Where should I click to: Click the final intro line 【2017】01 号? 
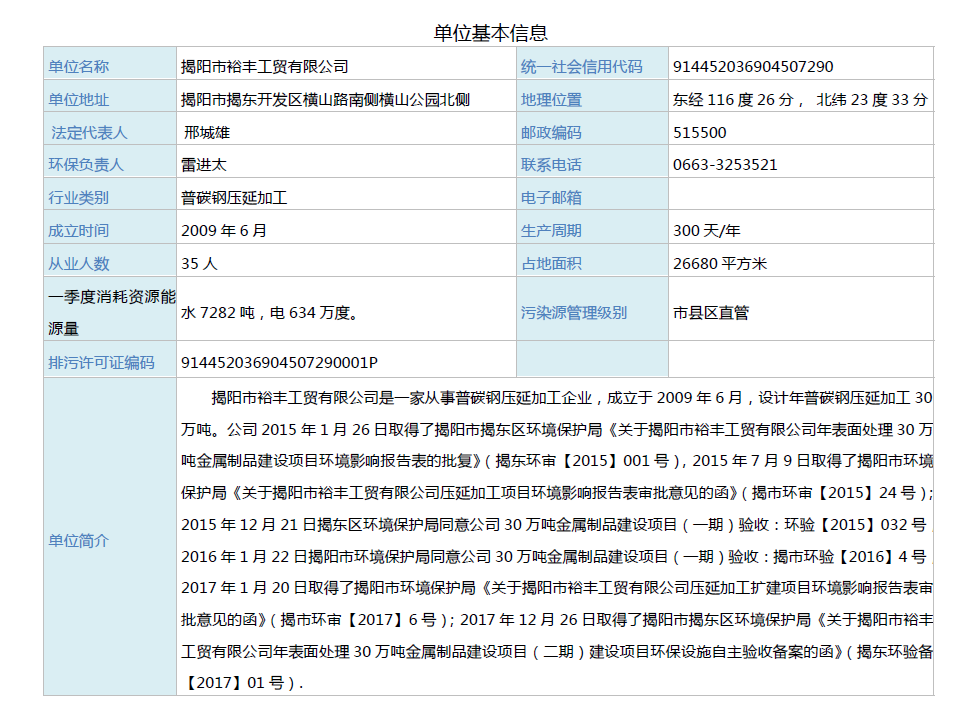click(x=242, y=682)
